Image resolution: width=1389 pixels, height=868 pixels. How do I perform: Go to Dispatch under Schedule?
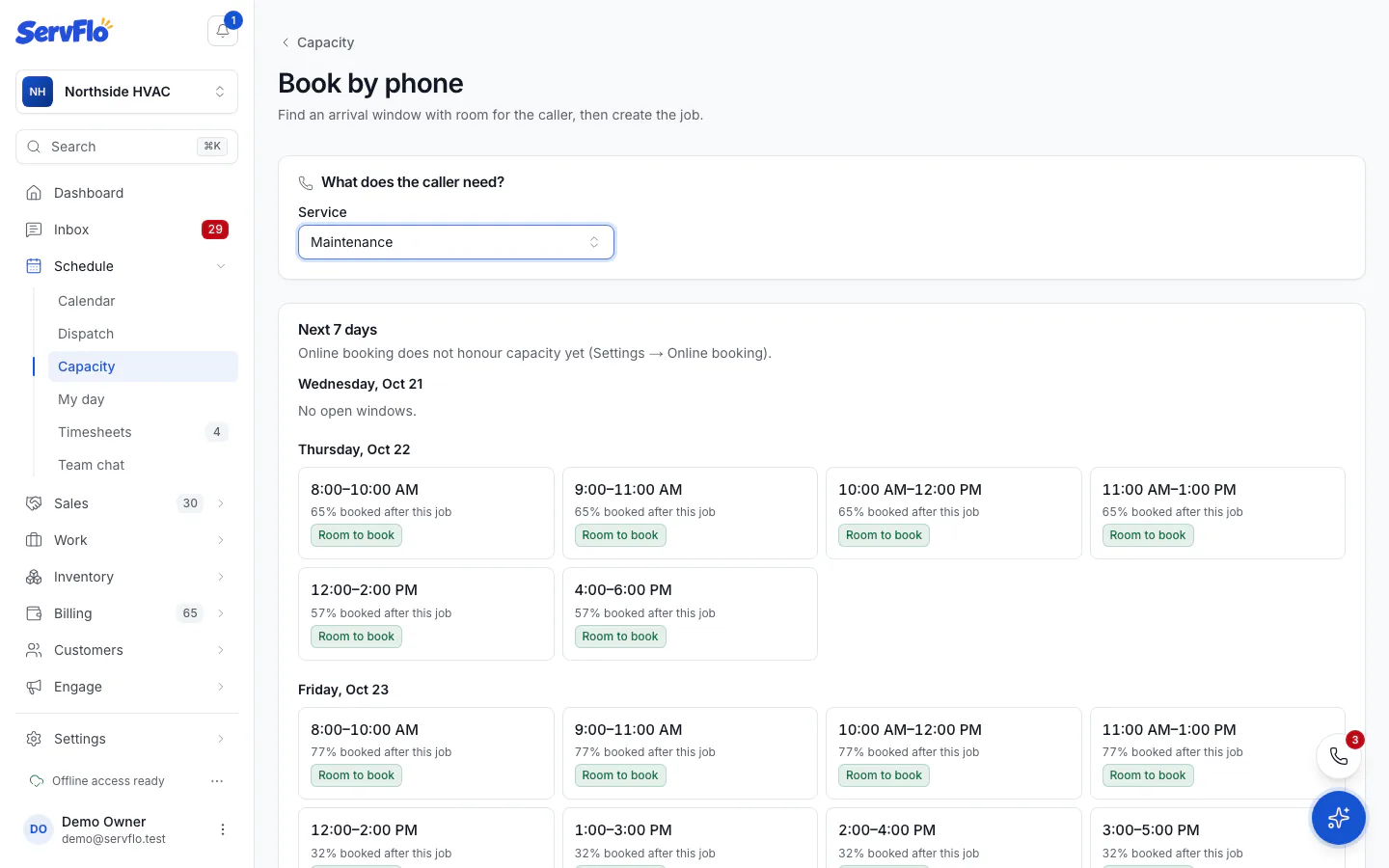point(143,334)
